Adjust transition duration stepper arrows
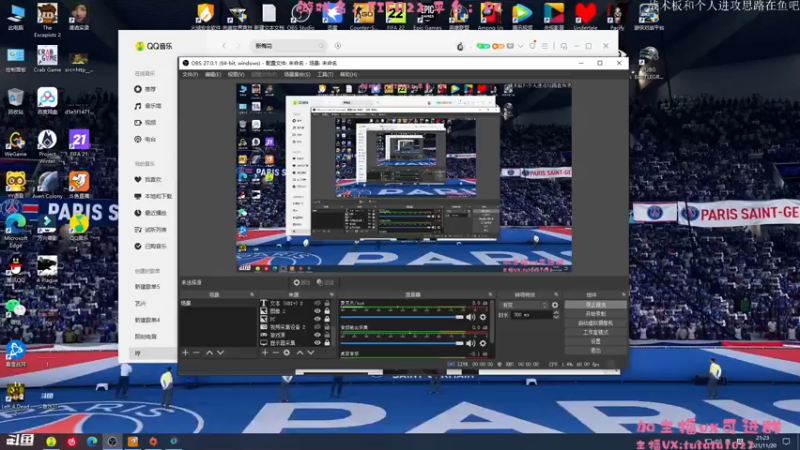800x450 pixels. [x=556, y=315]
